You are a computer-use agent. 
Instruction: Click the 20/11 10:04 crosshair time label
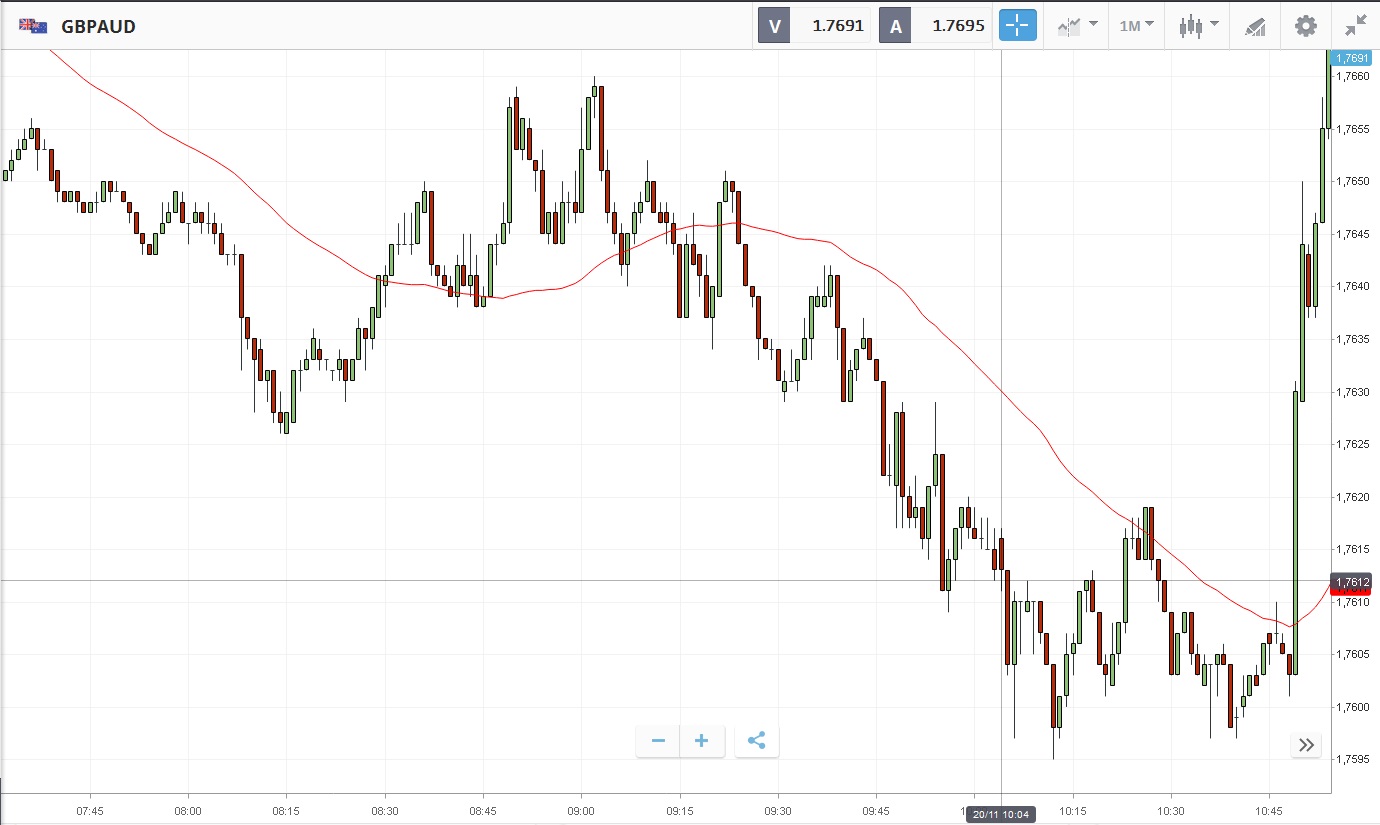coord(1002,814)
